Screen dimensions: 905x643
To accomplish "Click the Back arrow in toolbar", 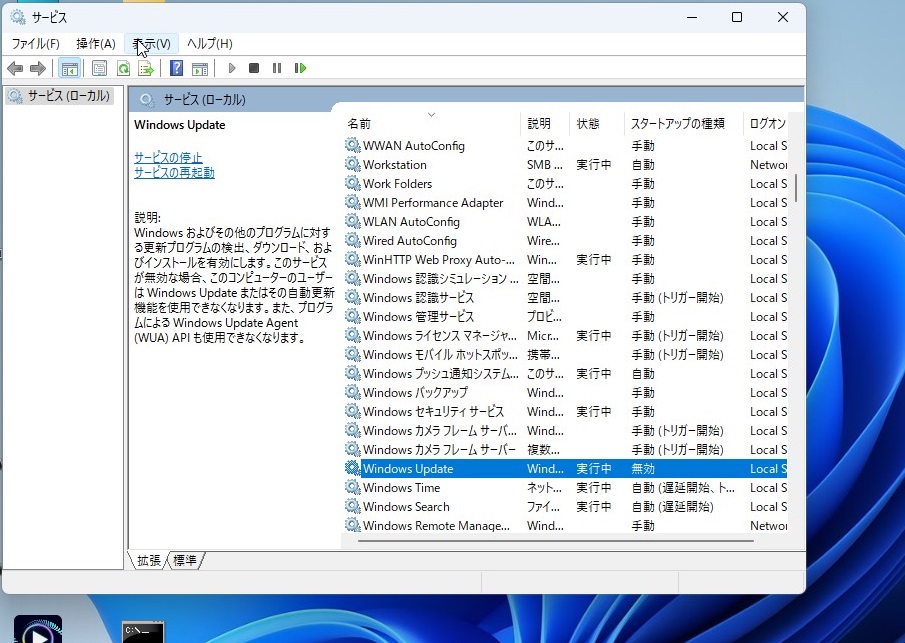I will [x=15, y=68].
